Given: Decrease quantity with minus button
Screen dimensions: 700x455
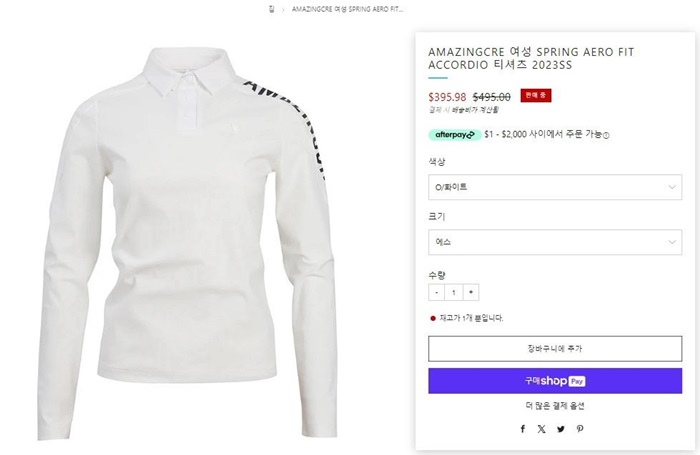Looking at the screenshot, I should pos(436,293).
